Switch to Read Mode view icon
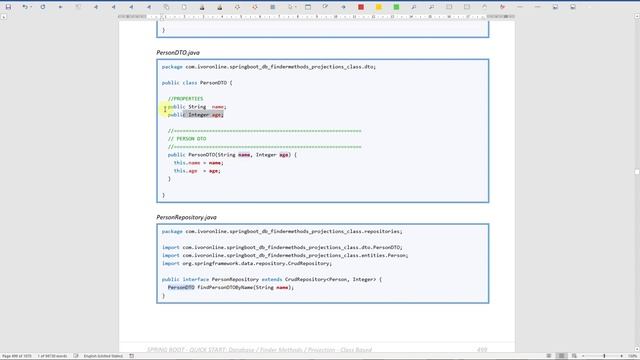 (549, 356)
